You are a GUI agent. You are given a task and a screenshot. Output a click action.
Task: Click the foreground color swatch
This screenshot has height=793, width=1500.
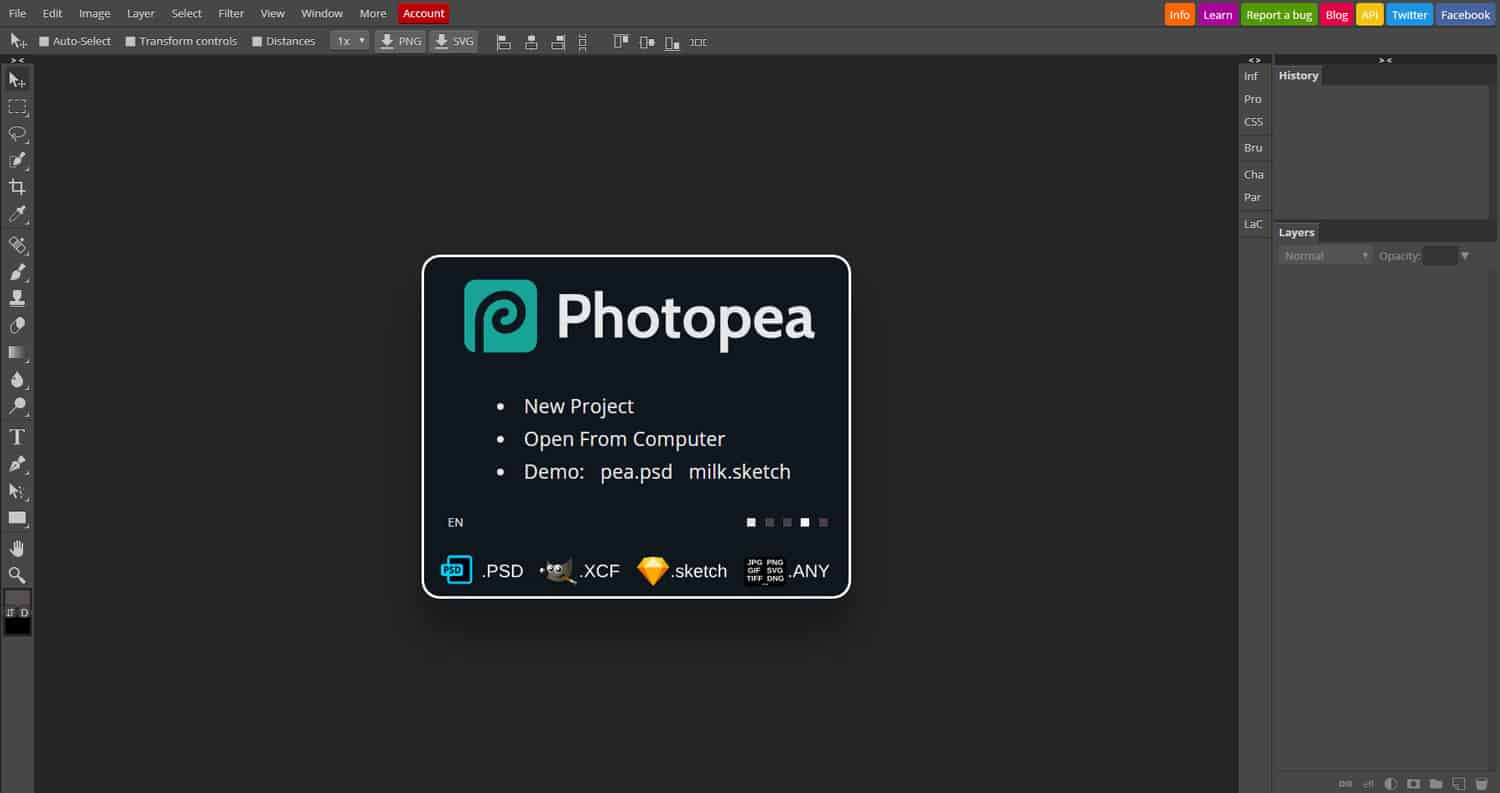click(17, 597)
